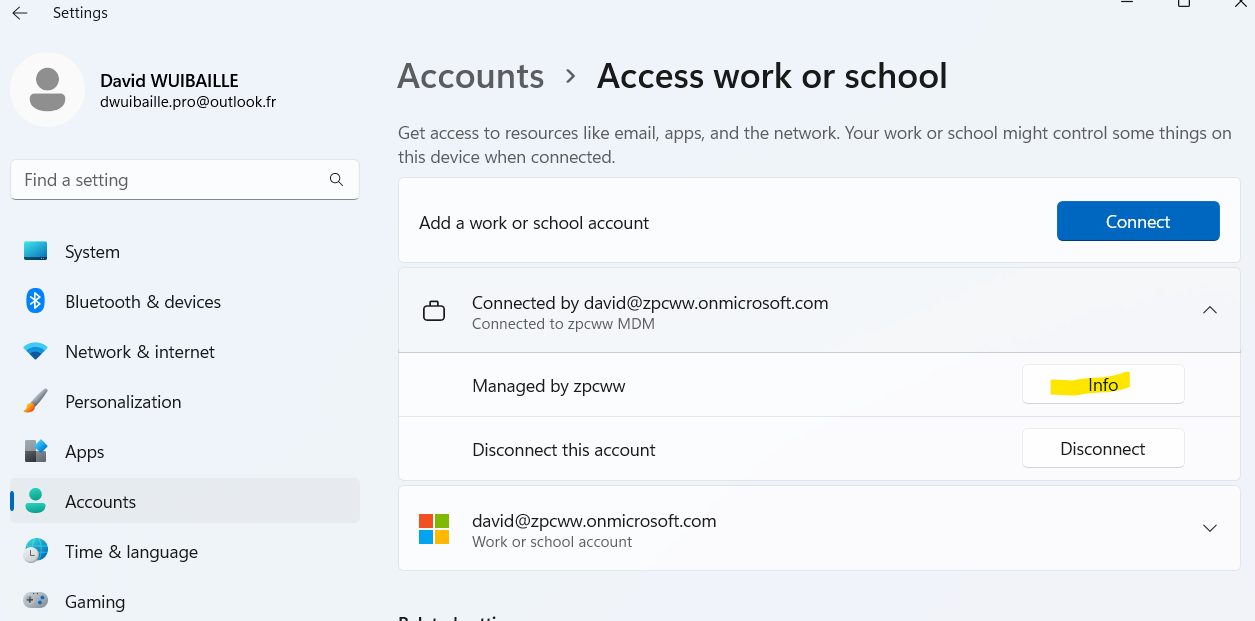Image resolution: width=1255 pixels, height=621 pixels.
Task: Open Apps settings
Action: pyautogui.click(x=185, y=452)
